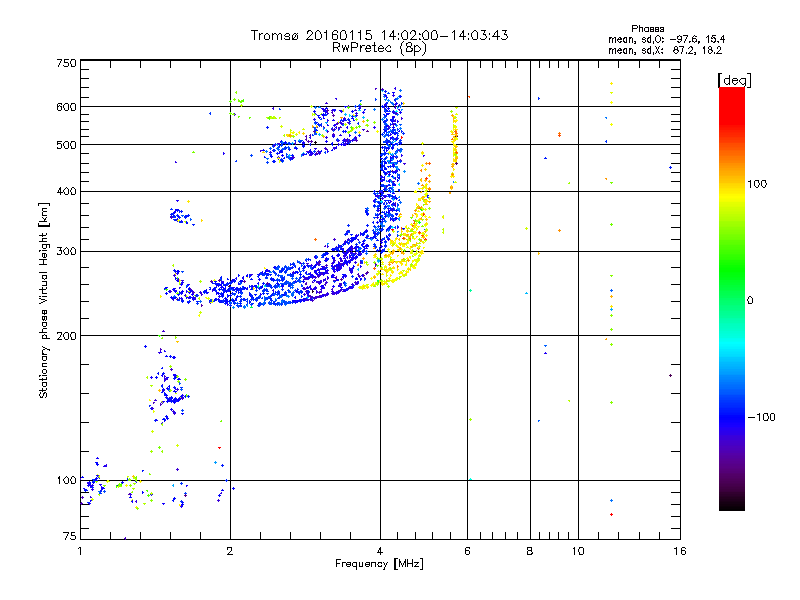This screenshot has width=800, height=600.
Task: Click the y-axis tick label "750"
Action: [66, 63]
